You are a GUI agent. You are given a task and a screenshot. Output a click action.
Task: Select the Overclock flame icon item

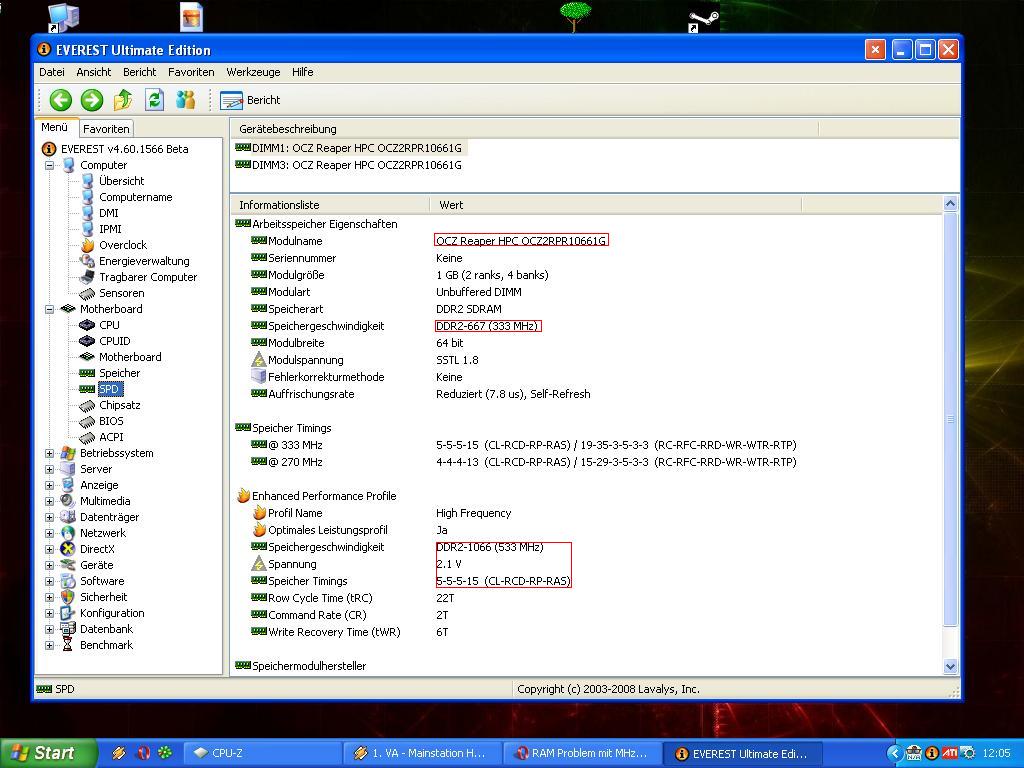tap(88, 245)
